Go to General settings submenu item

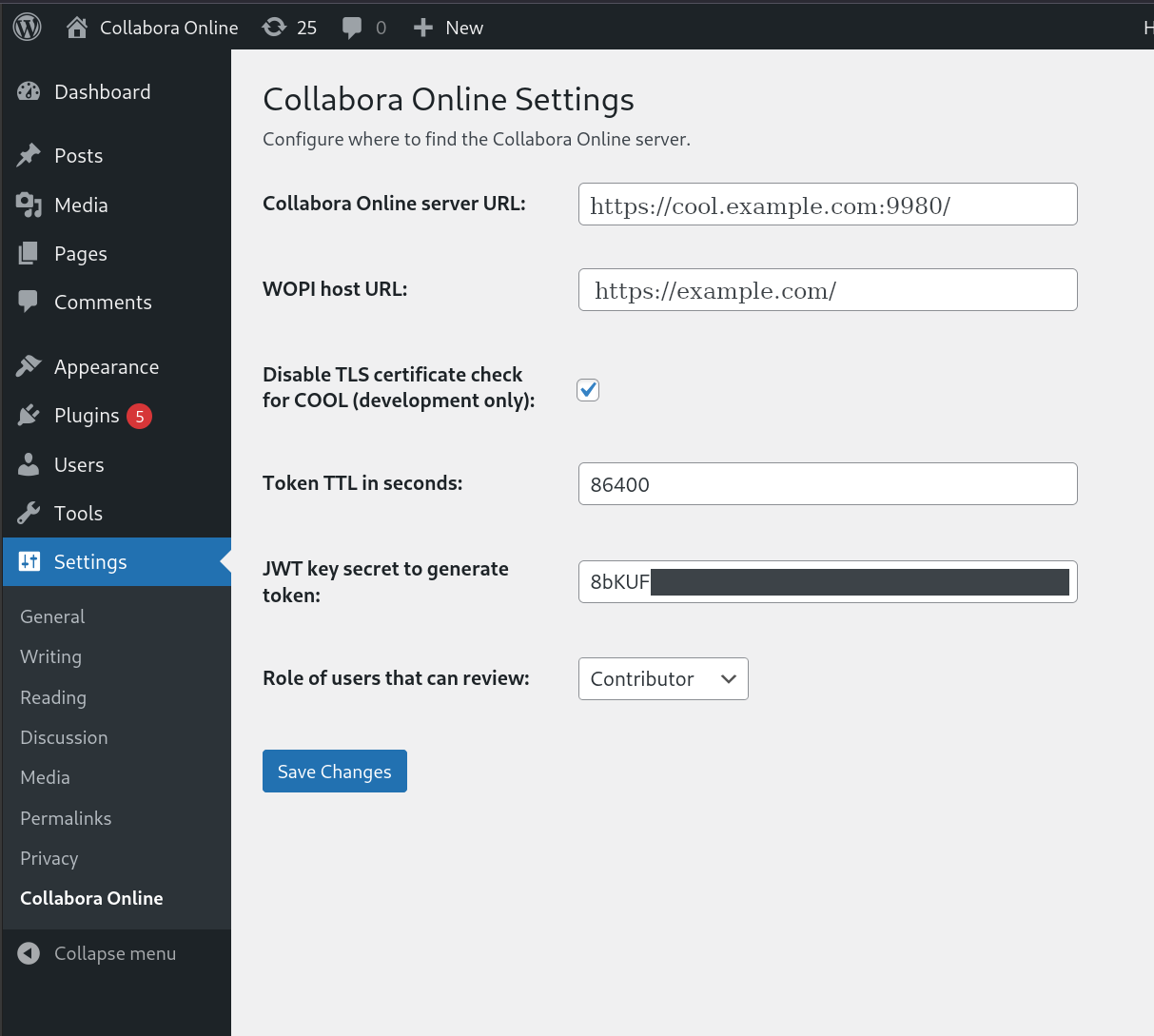point(52,616)
